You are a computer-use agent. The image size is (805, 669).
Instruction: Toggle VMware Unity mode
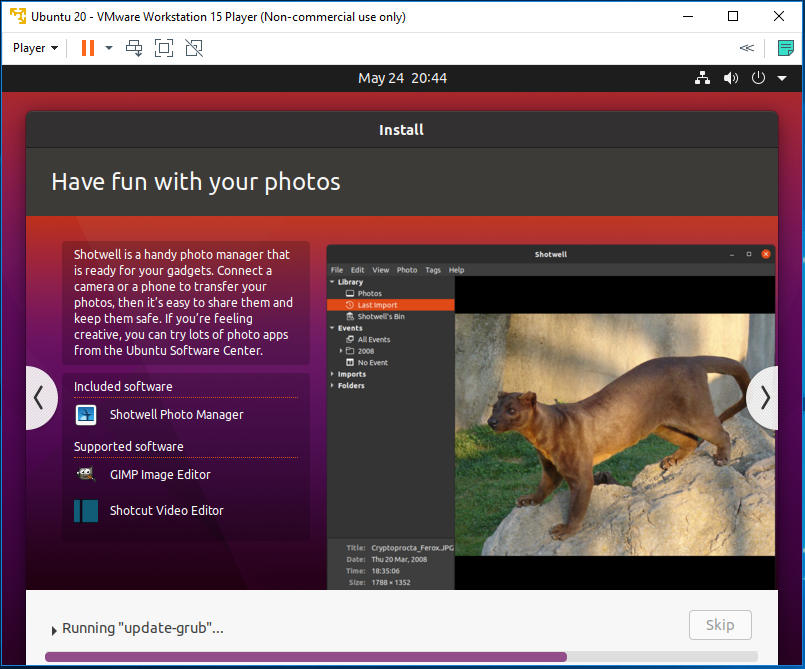pyautogui.click(x=194, y=48)
